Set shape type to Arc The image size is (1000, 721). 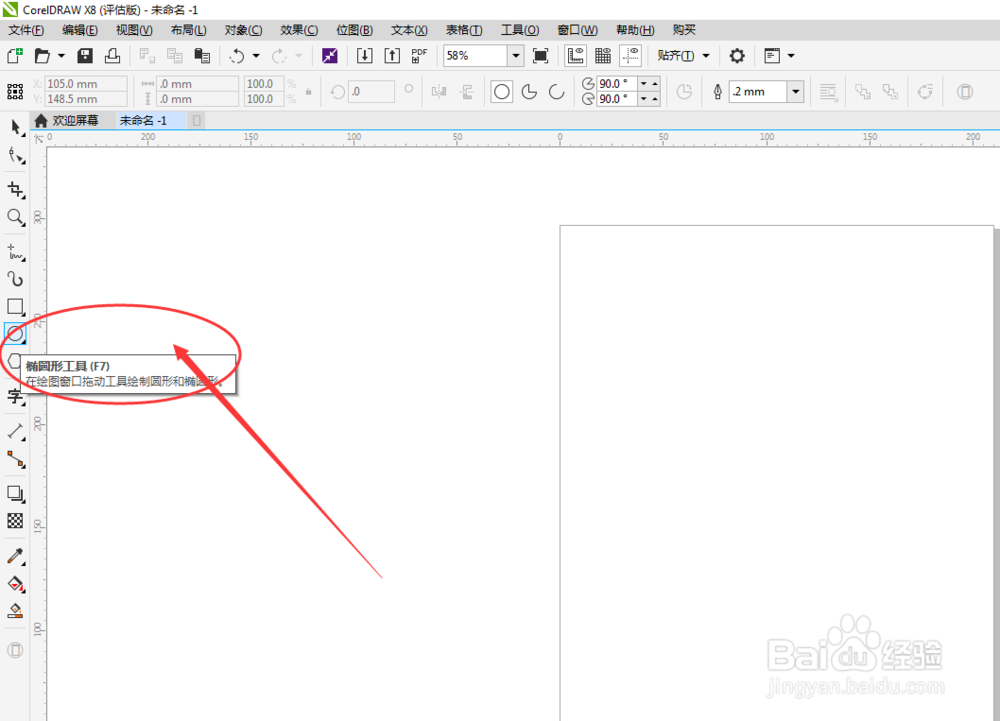click(557, 92)
